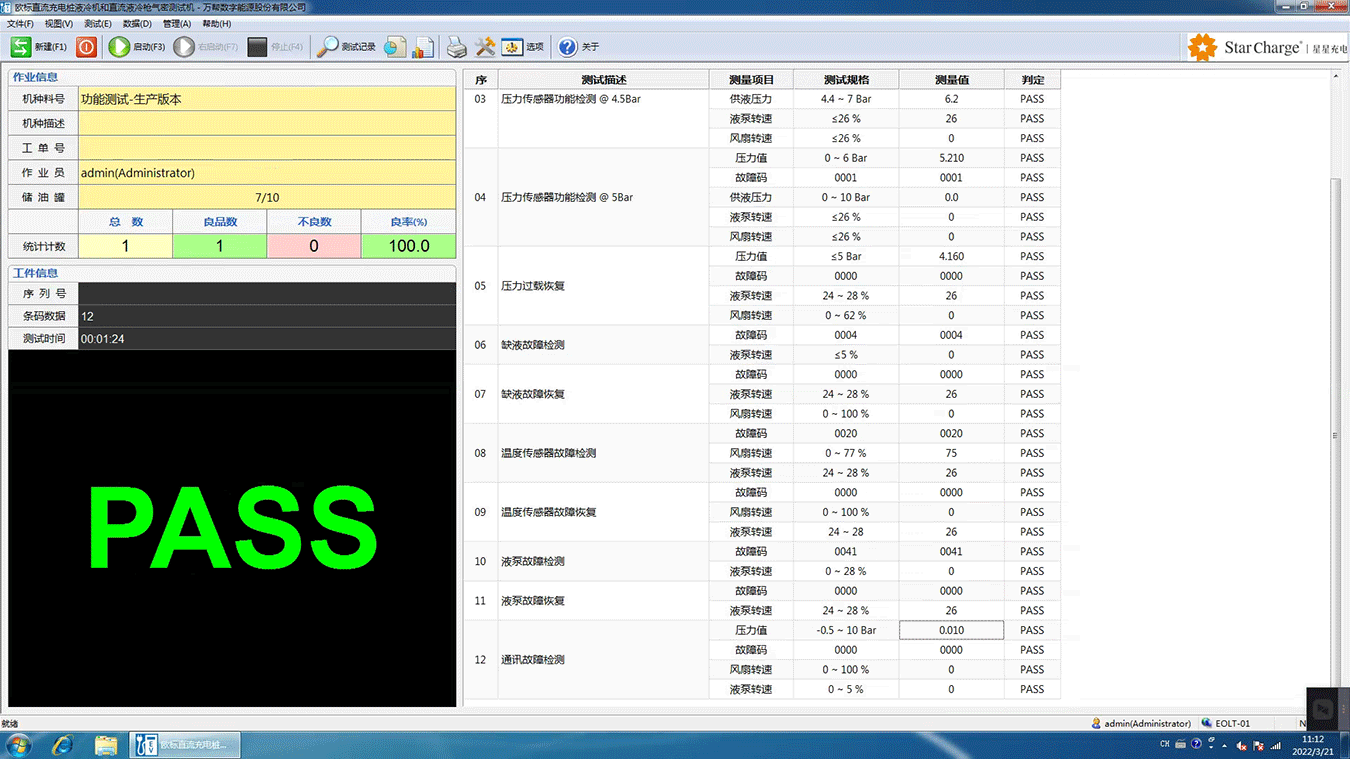1350x759 pixels.
Task: Open the 管理(A) menu
Action: click(177, 24)
